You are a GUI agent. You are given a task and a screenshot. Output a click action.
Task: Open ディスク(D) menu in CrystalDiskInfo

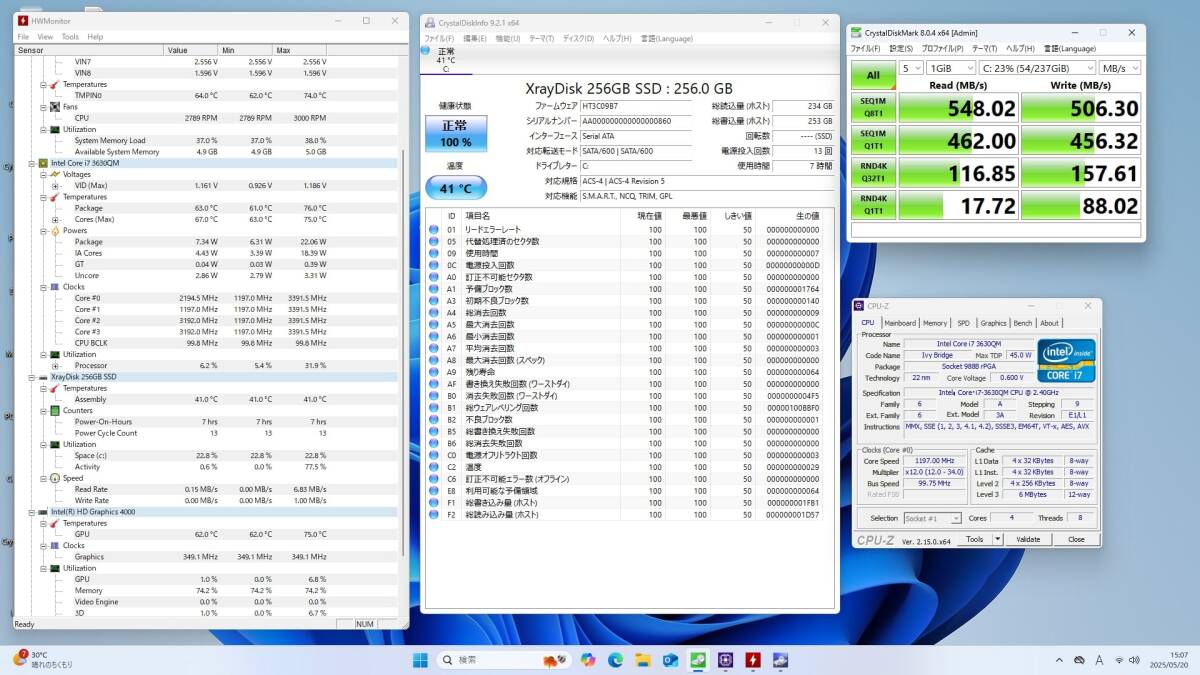coord(579,38)
